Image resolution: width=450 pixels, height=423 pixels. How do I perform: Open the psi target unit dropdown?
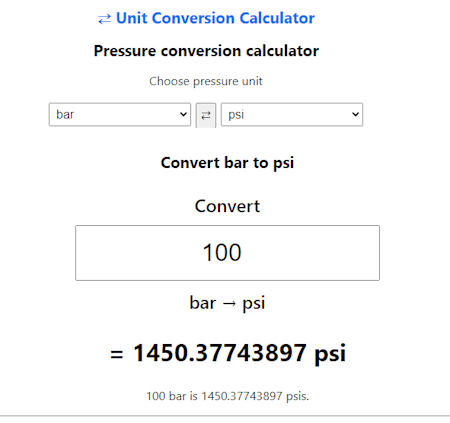click(292, 115)
